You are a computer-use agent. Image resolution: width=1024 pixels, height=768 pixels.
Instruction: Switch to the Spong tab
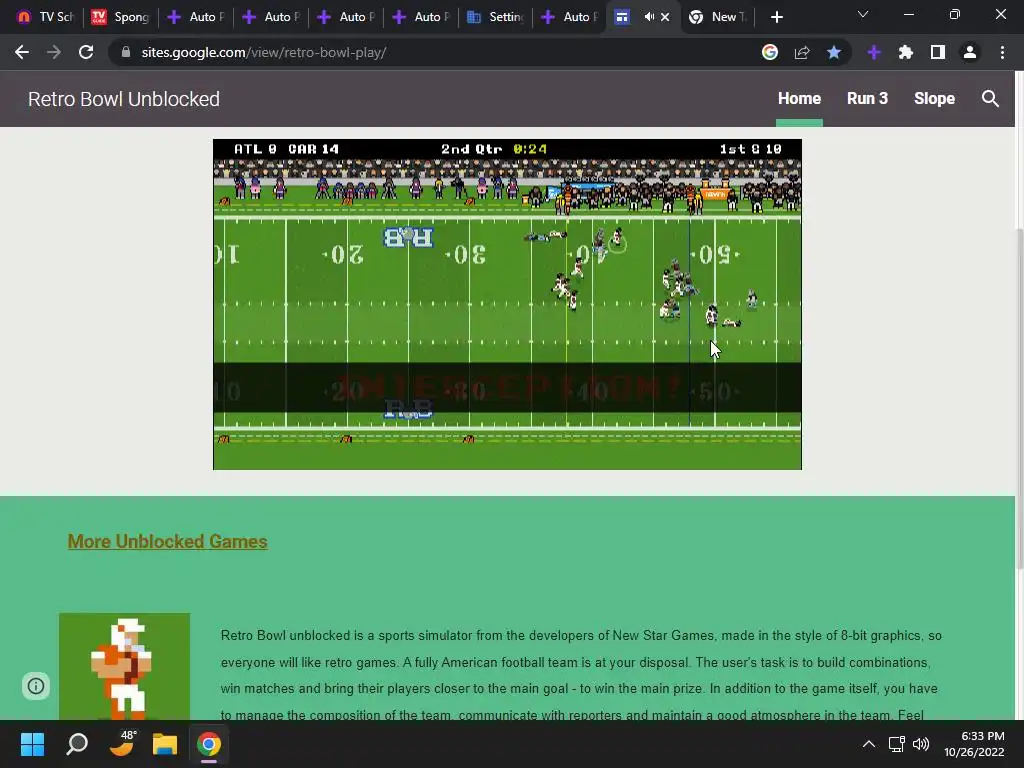point(120,17)
